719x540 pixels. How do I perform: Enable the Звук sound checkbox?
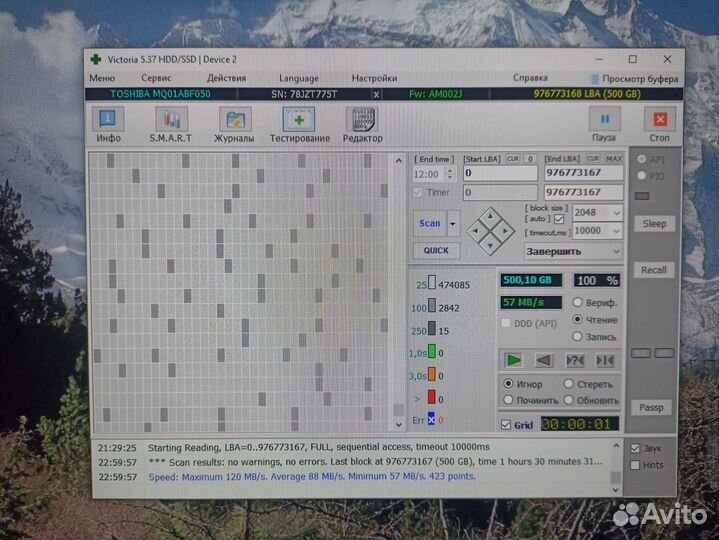pos(633,448)
